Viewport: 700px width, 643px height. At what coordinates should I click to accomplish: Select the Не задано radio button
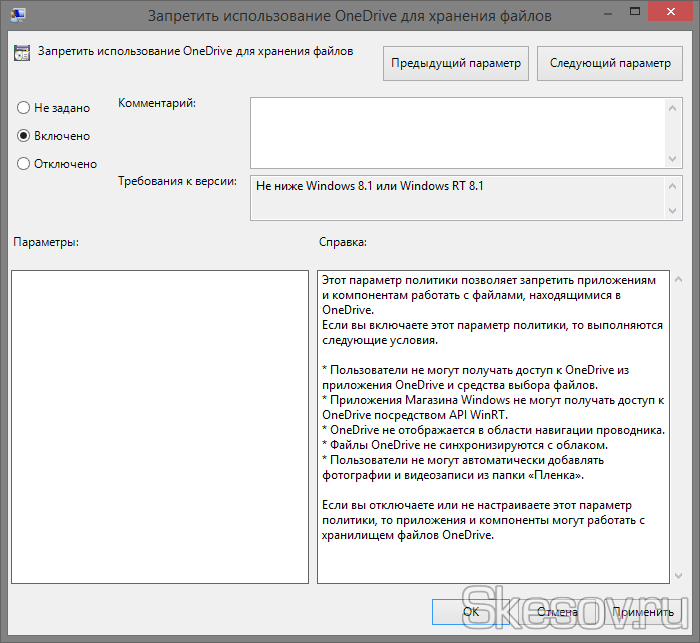pos(24,108)
